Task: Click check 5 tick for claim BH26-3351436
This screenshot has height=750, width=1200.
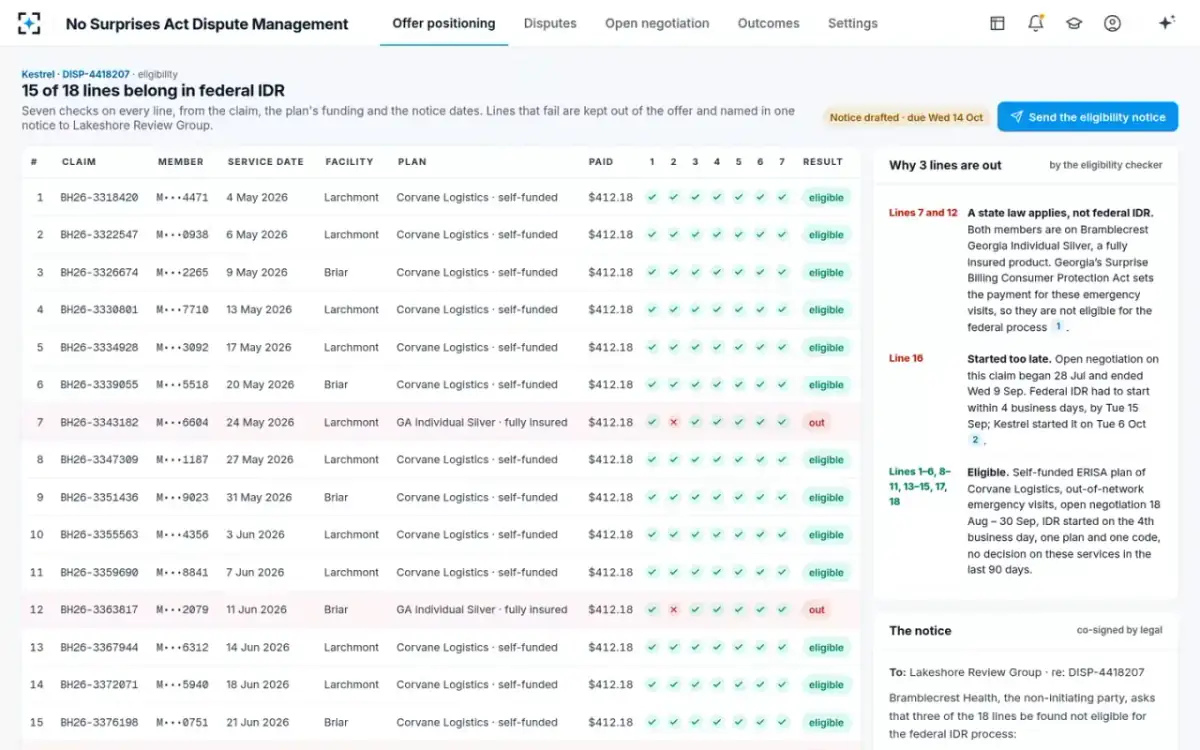Action: coord(739,497)
